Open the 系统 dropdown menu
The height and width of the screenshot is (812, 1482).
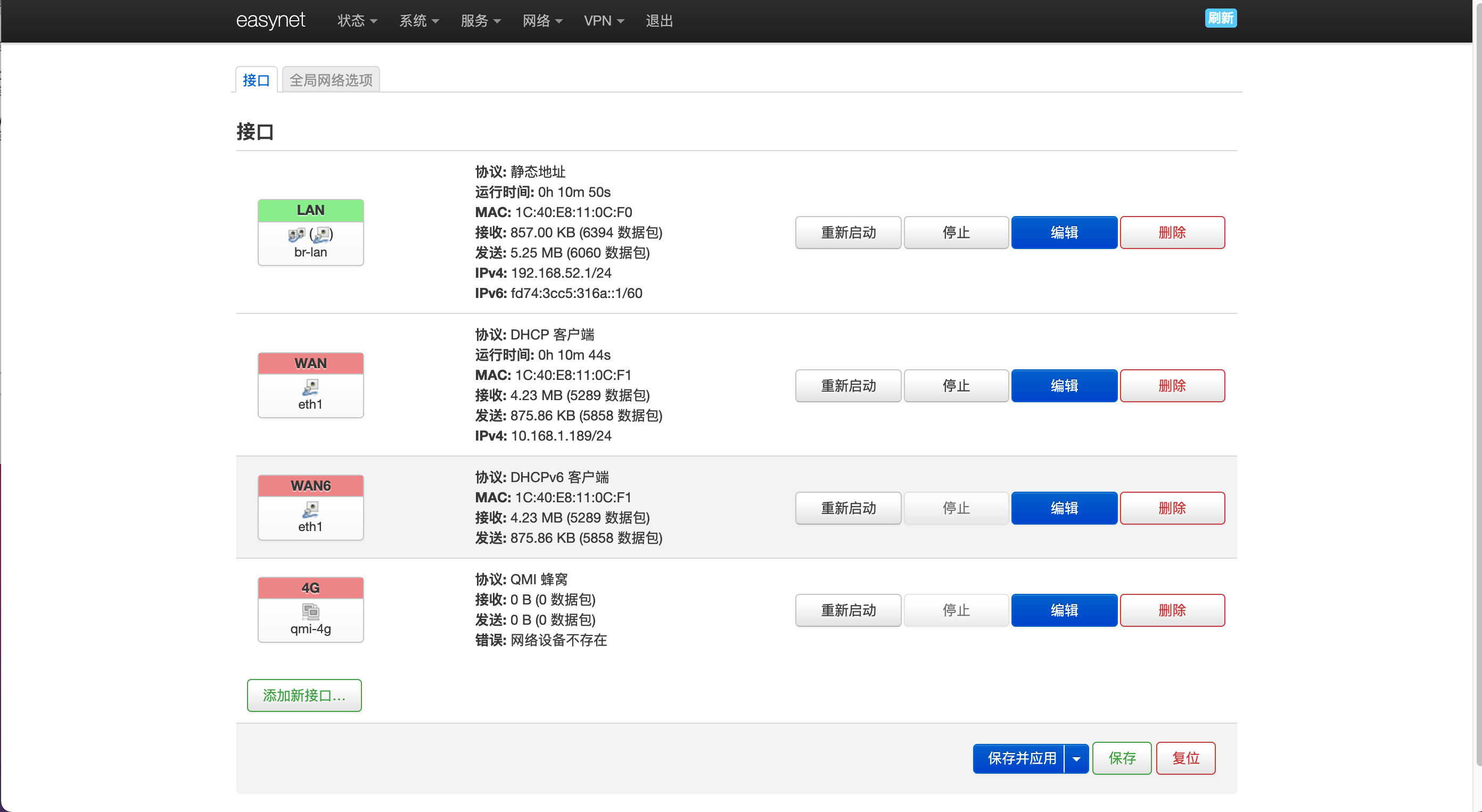[419, 21]
